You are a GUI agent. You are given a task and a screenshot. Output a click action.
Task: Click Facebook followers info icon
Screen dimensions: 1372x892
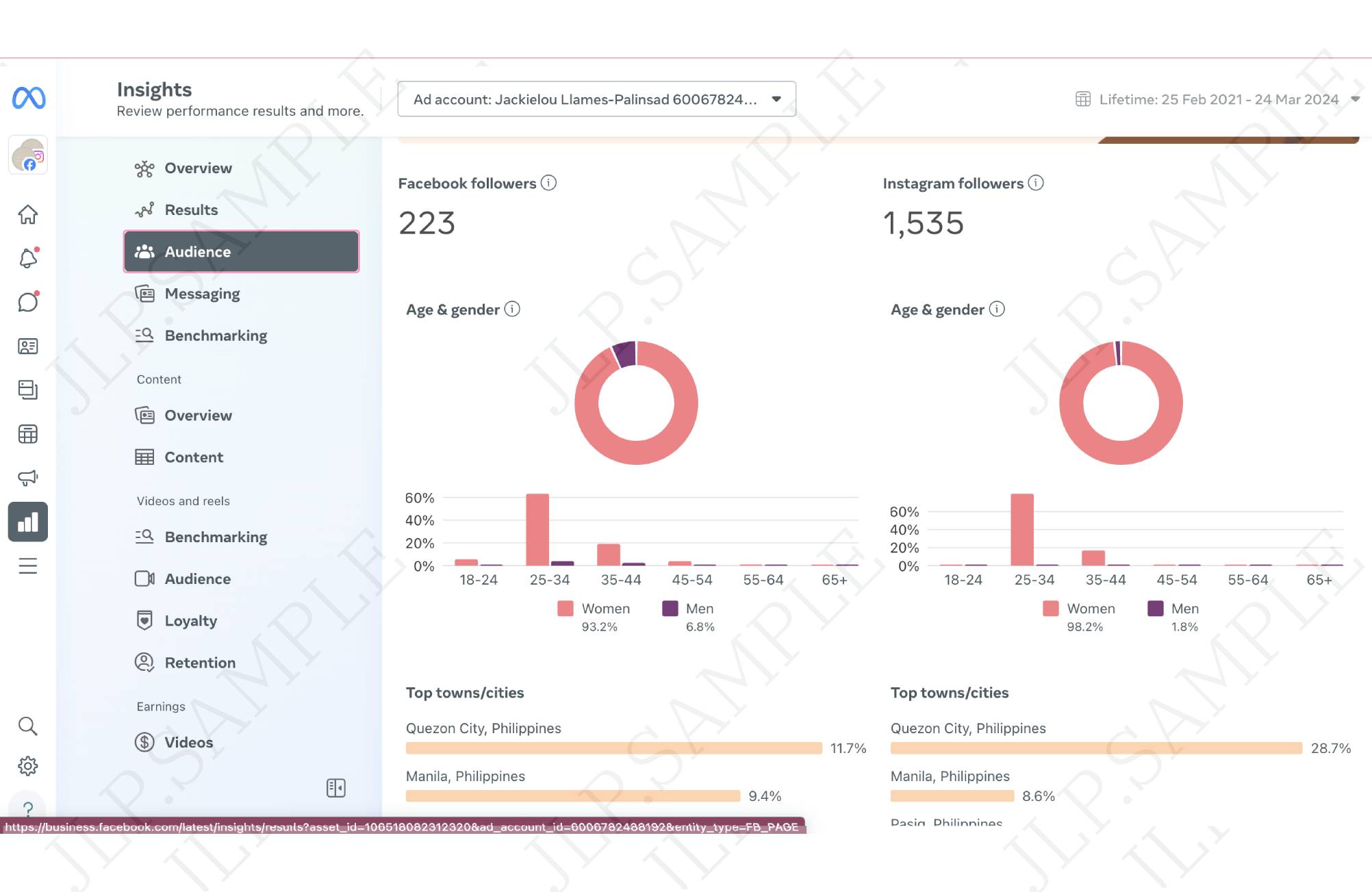(x=548, y=183)
